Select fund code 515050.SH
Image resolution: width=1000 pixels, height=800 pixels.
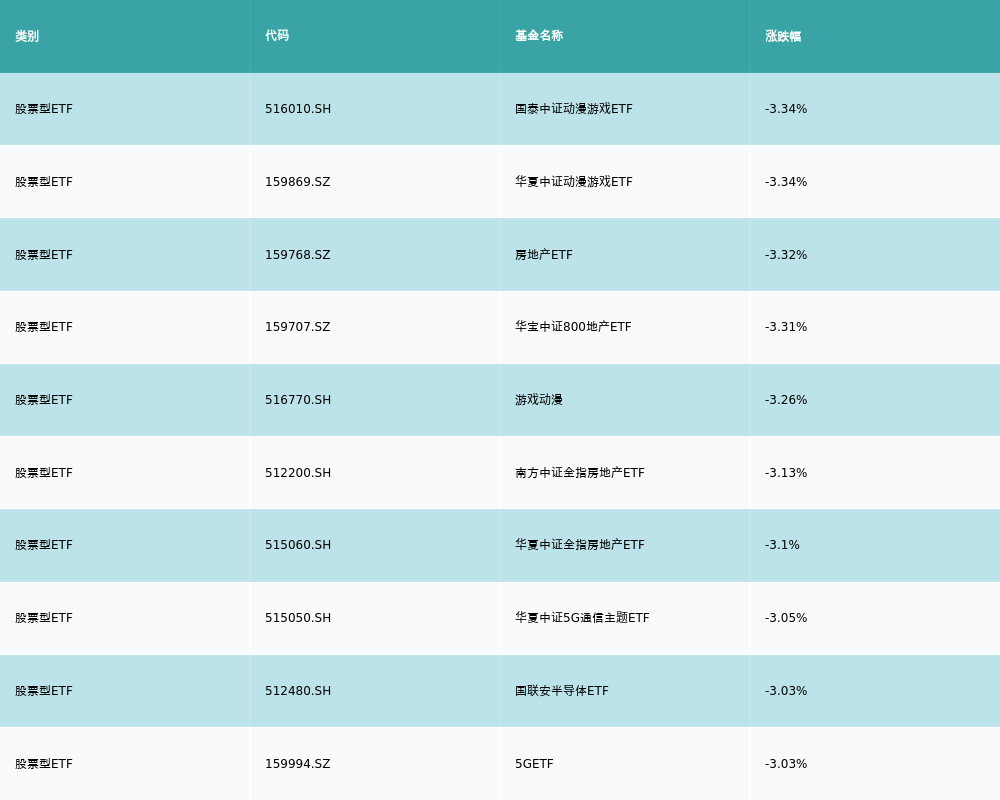point(298,618)
